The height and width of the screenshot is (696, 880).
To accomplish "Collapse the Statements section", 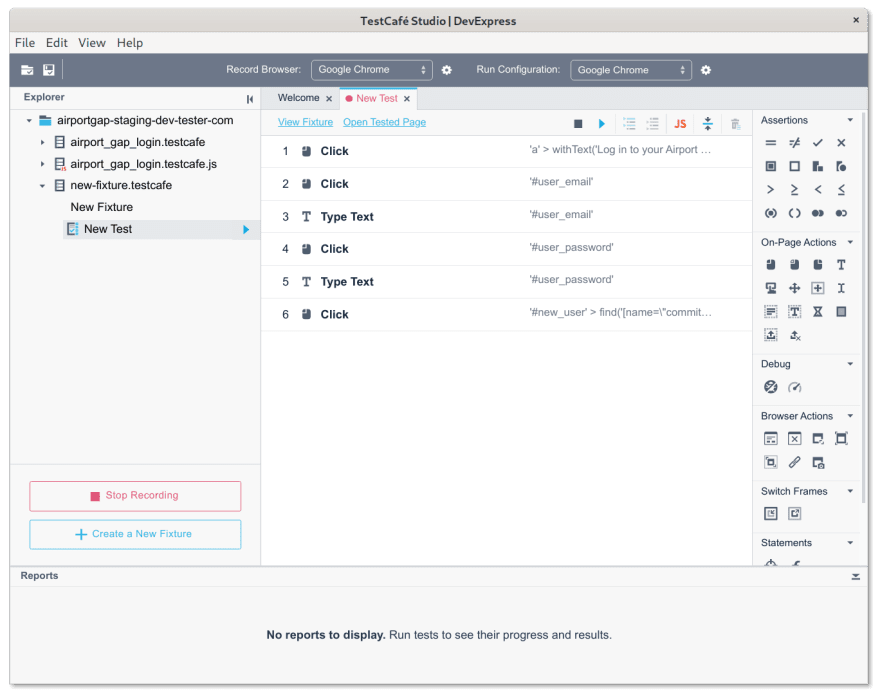I will pyautogui.click(x=850, y=543).
